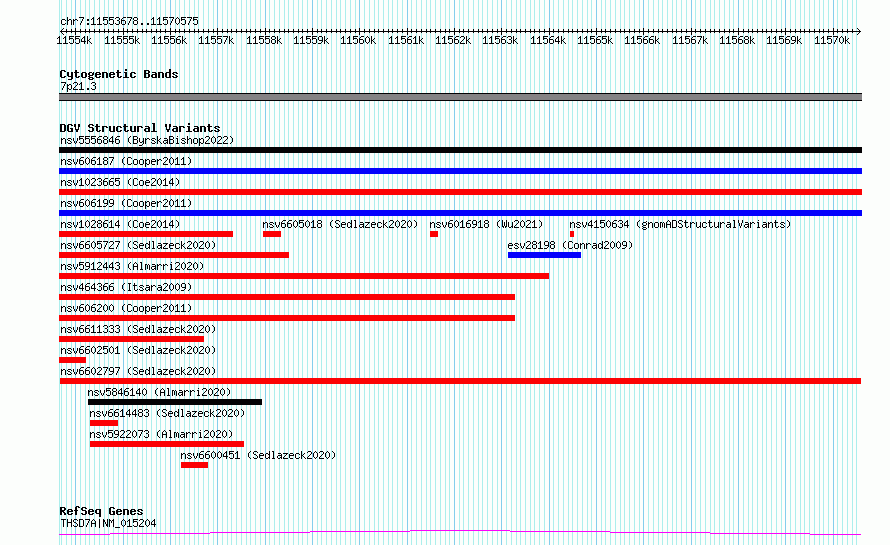Click nsv5922073 (Almarri2020) label
Image resolution: width=890 pixels, height=545 pixels.
click(x=161, y=434)
